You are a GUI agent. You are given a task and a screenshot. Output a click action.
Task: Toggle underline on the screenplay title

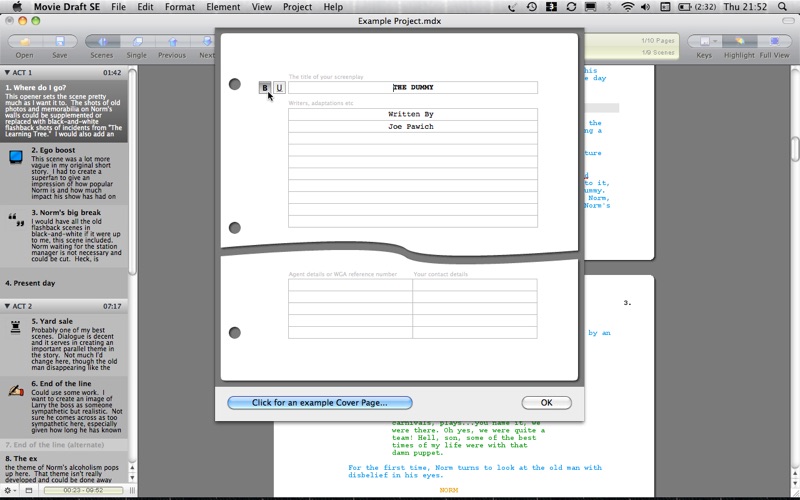[x=279, y=88]
